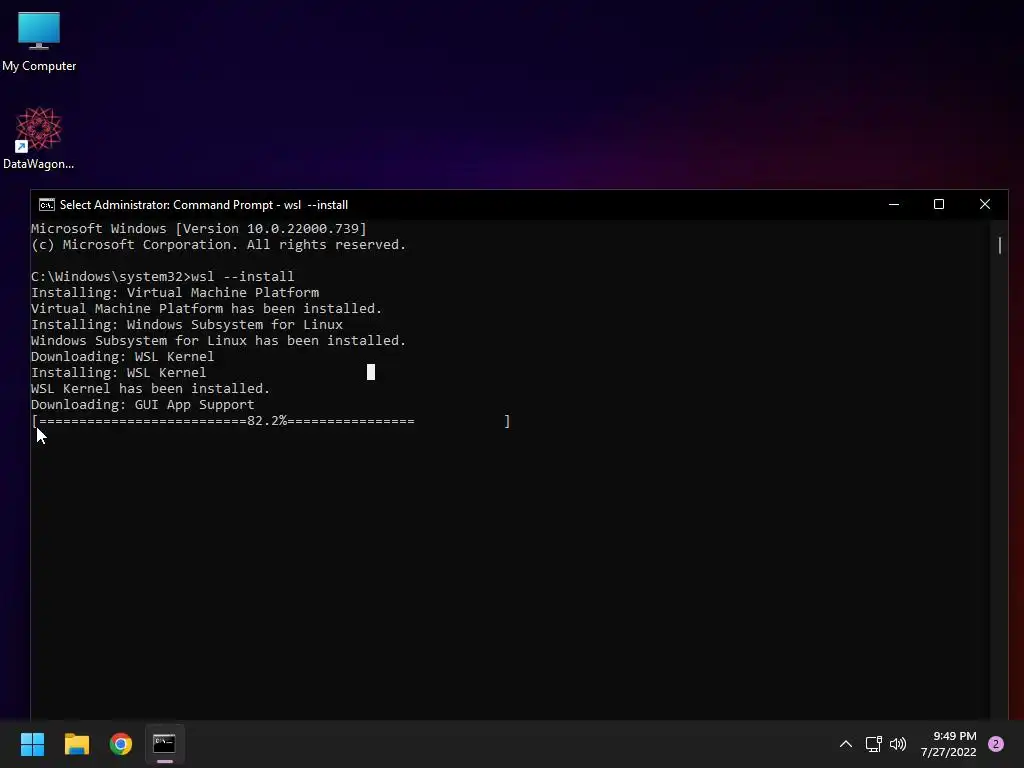Click 'Virtual Machine Platform has been installed.' line
Image resolution: width=1024 pixels, height=768 pixels.
click(x=206, y=308)
